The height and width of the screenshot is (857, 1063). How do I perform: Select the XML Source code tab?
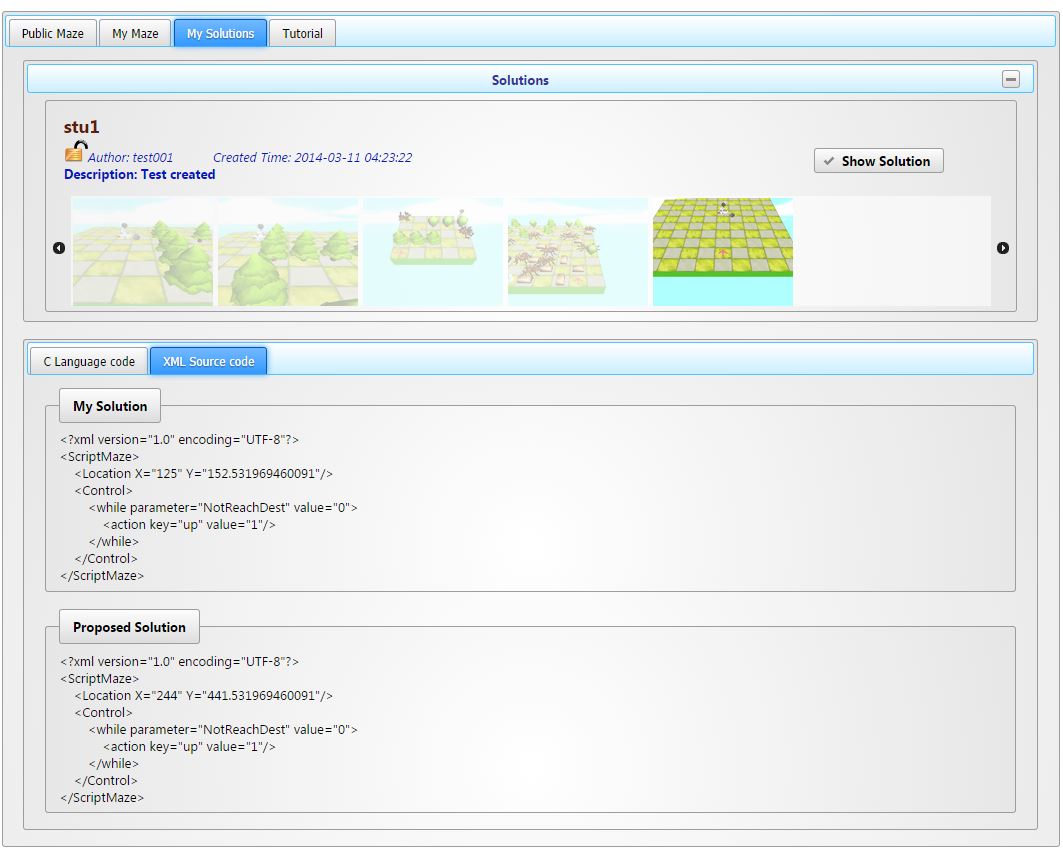[208, 361]
